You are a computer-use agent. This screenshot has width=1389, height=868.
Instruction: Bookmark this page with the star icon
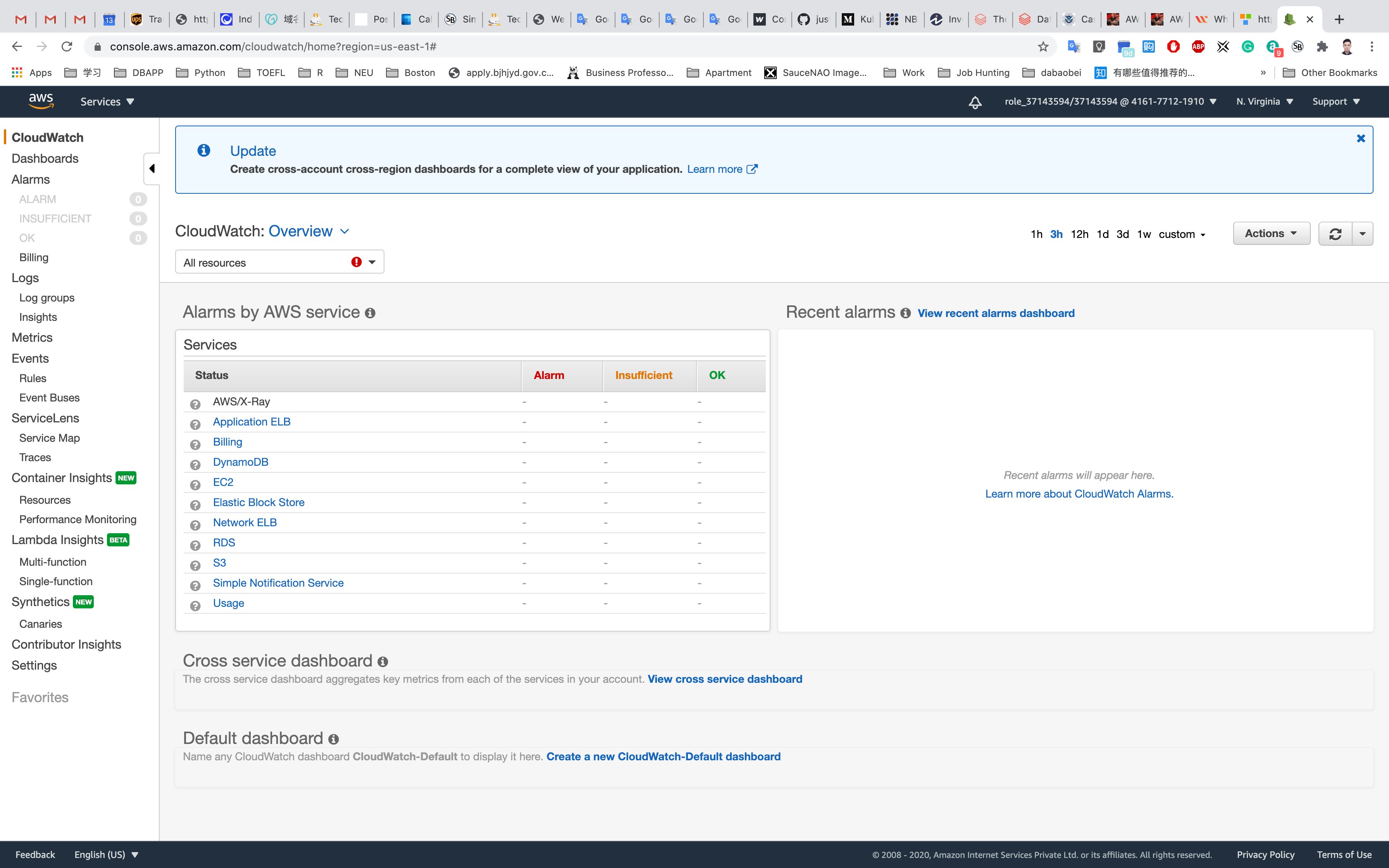click(x=1043, y=46)
